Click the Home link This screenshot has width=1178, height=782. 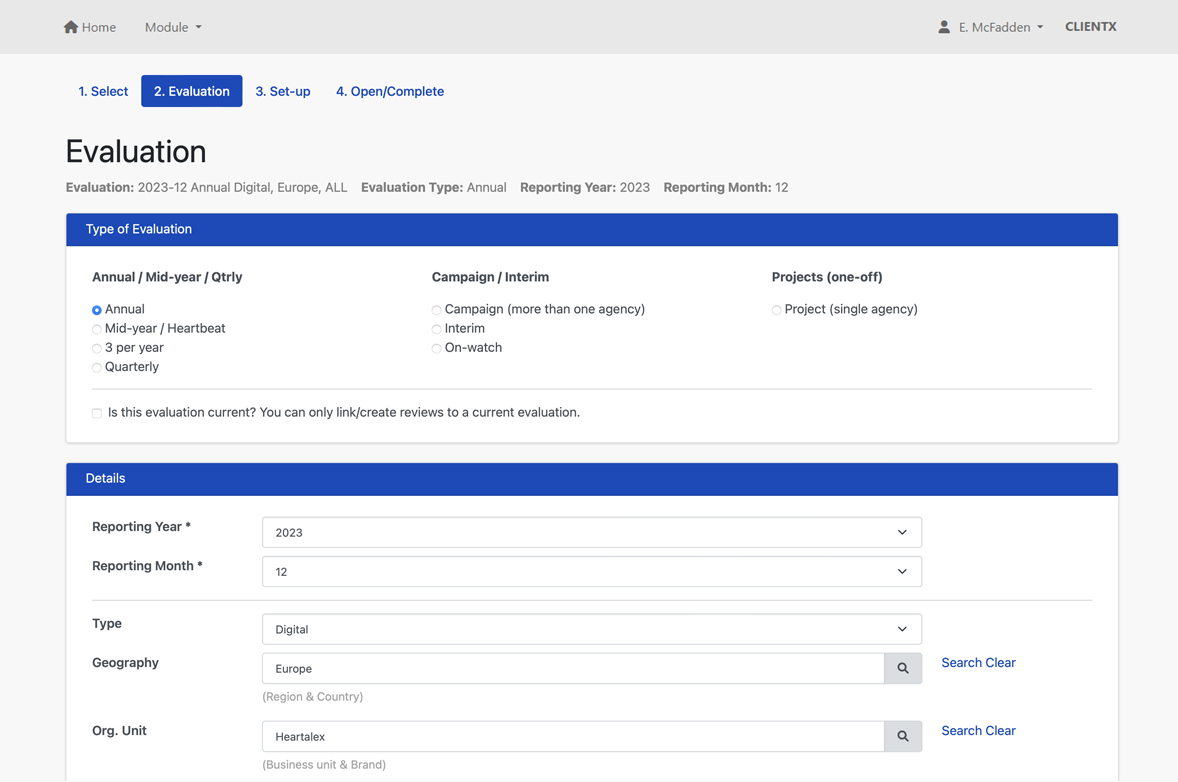(90, 27)
